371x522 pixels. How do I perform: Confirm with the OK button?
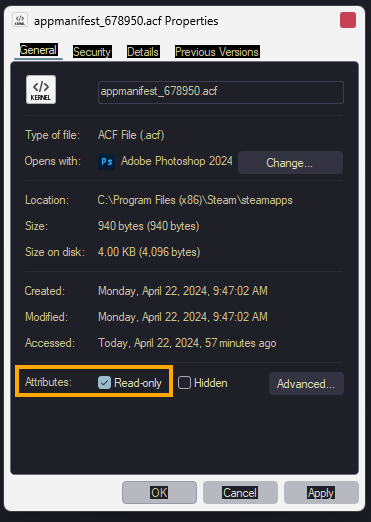pyautogui.click(x=159, y=492)
